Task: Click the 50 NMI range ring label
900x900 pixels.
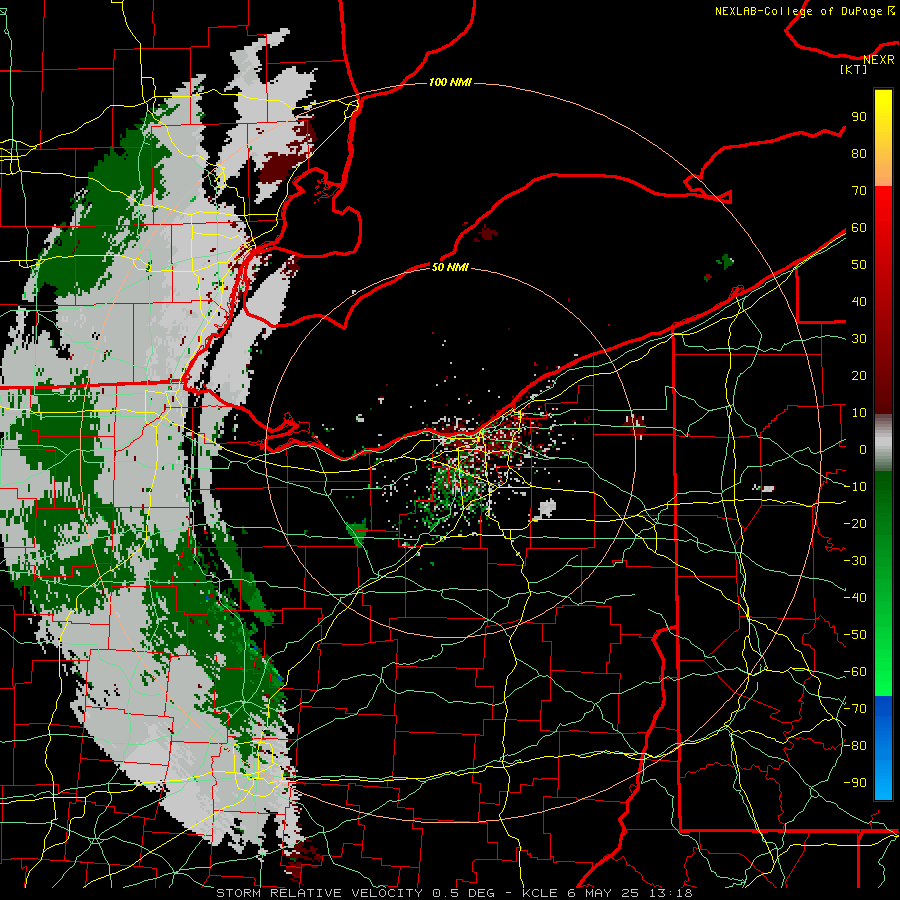Action: [450, 267]
